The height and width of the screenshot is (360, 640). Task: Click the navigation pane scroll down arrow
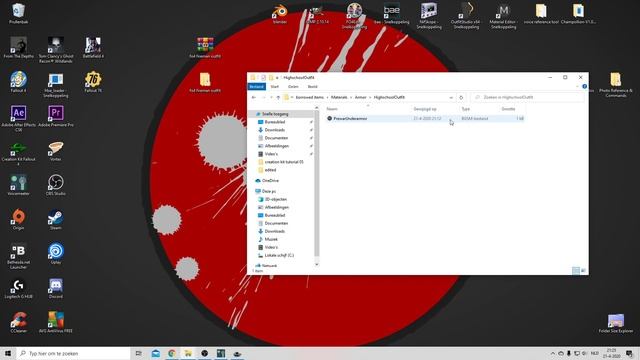[316, 265]
